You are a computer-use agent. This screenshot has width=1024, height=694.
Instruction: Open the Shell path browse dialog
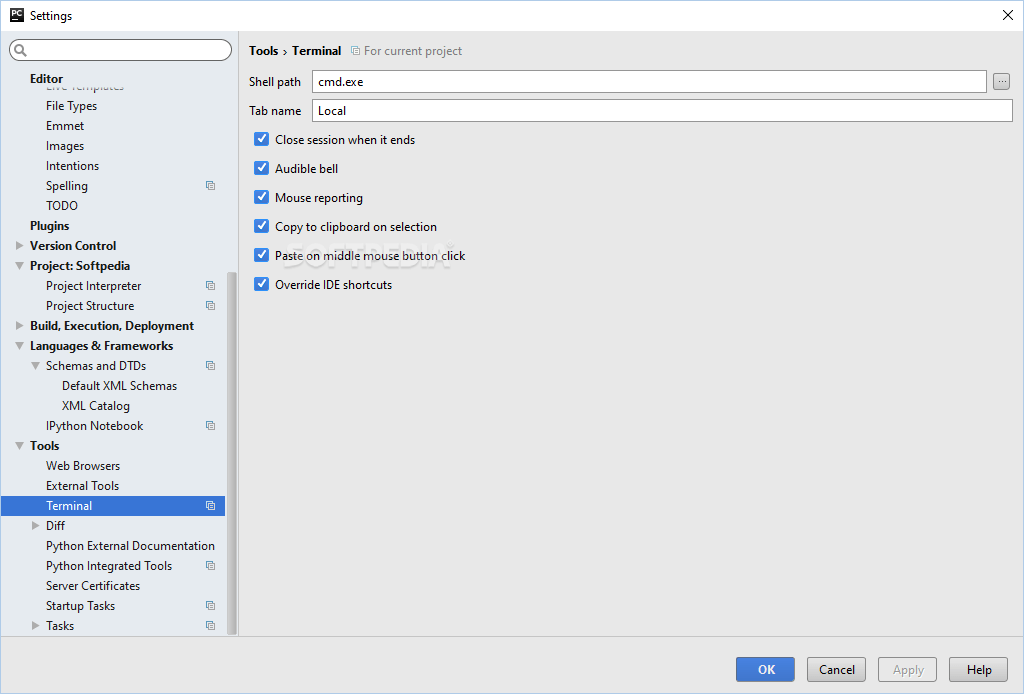(x=1001, y=81)
